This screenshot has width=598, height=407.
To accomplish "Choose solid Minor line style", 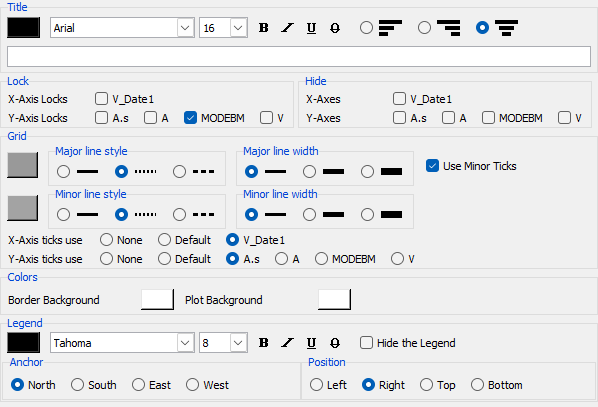I will (x=63, y=214).
